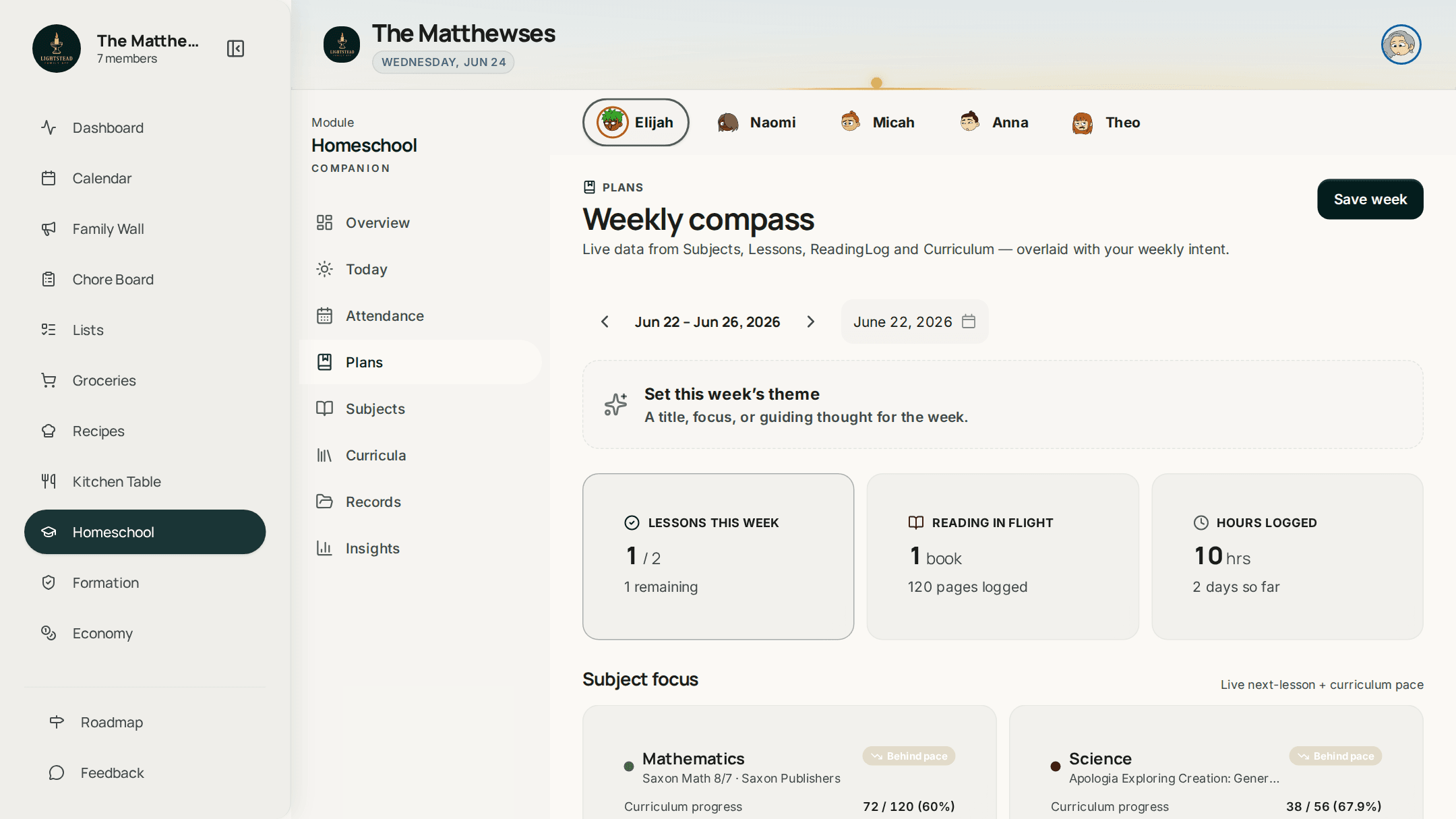Open user profile avatar at top right

pyautogui.click(x=1401, y=44)
